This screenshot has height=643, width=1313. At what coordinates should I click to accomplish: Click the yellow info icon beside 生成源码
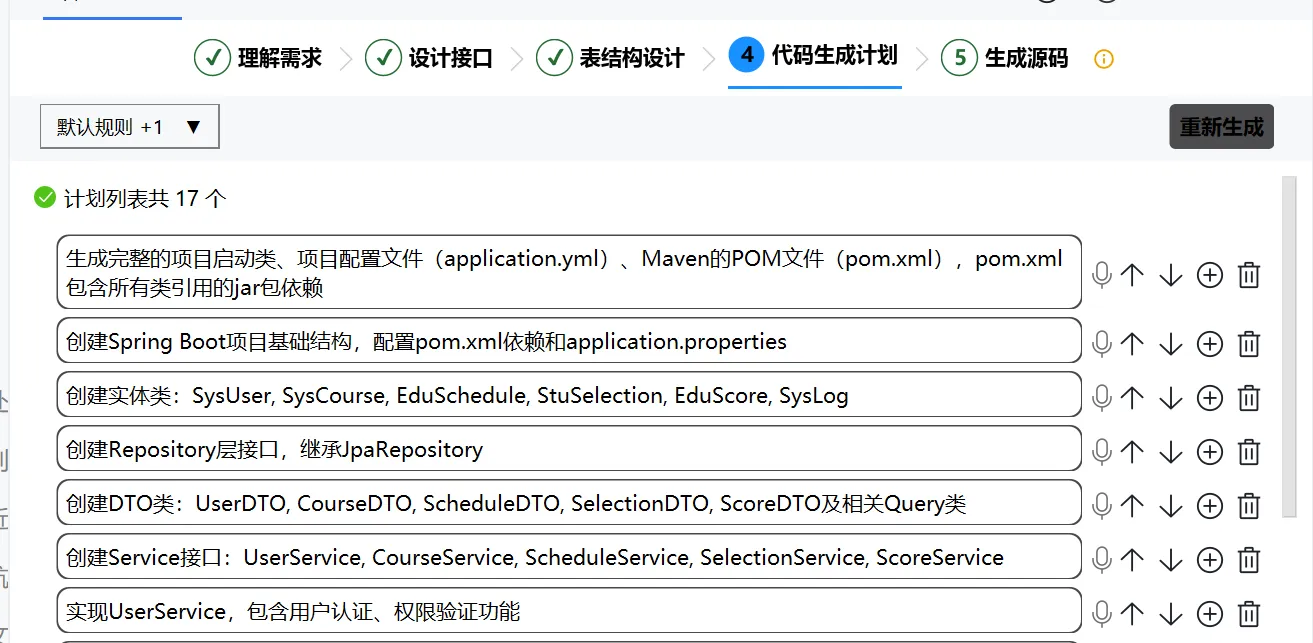pos(1104,59)
